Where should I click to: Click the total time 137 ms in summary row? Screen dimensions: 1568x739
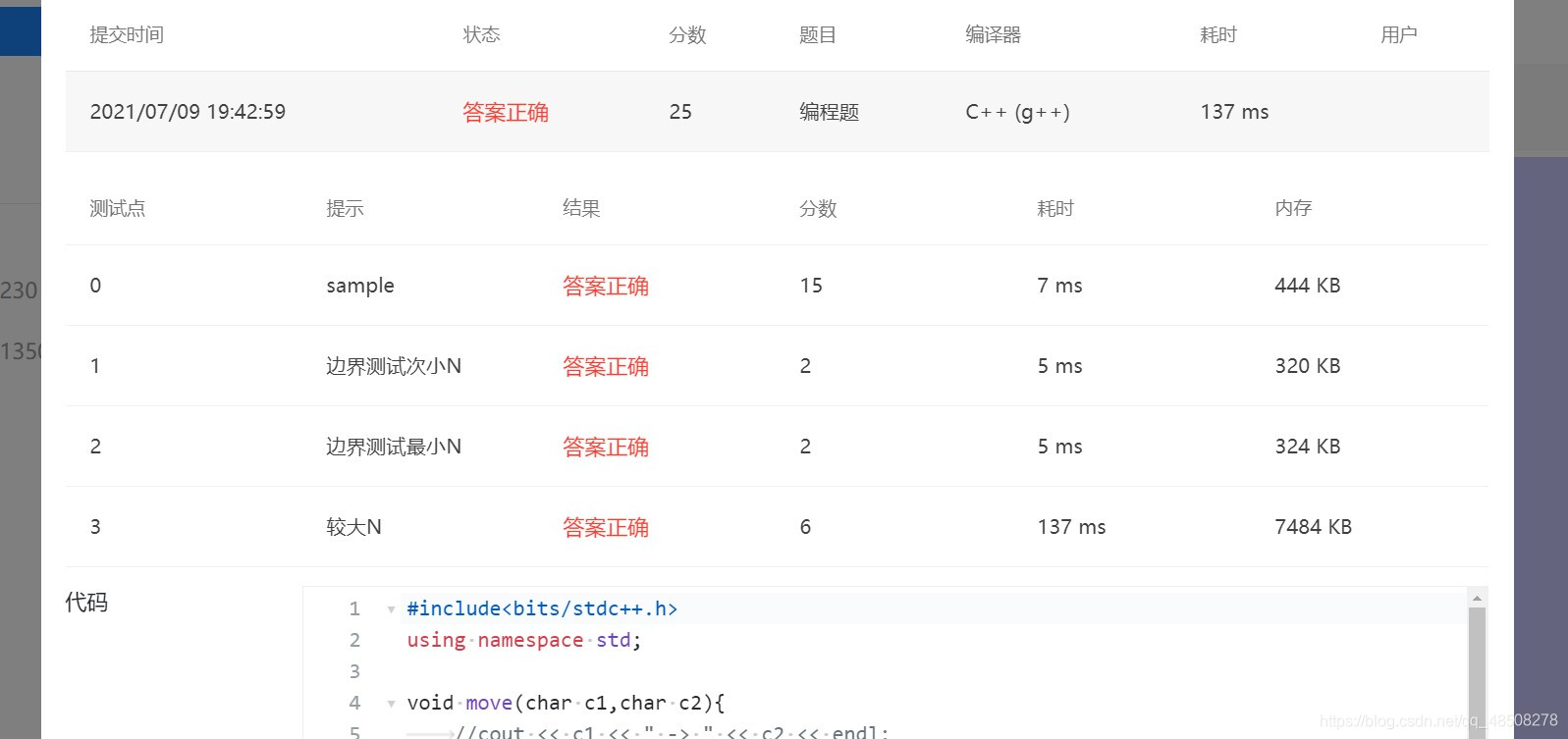coord(1234,112)
